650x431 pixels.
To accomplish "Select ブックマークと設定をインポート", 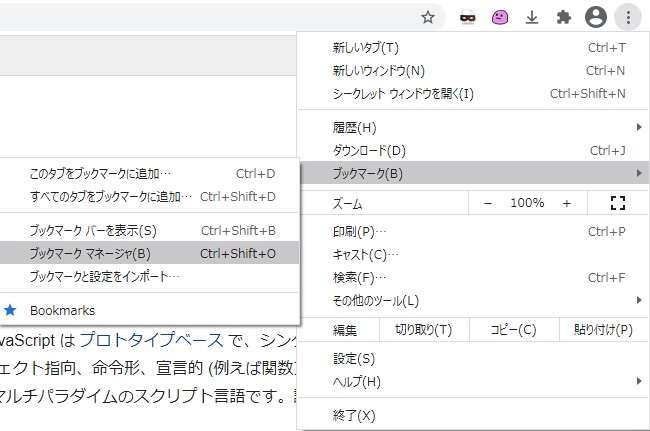I will [149, 276].
